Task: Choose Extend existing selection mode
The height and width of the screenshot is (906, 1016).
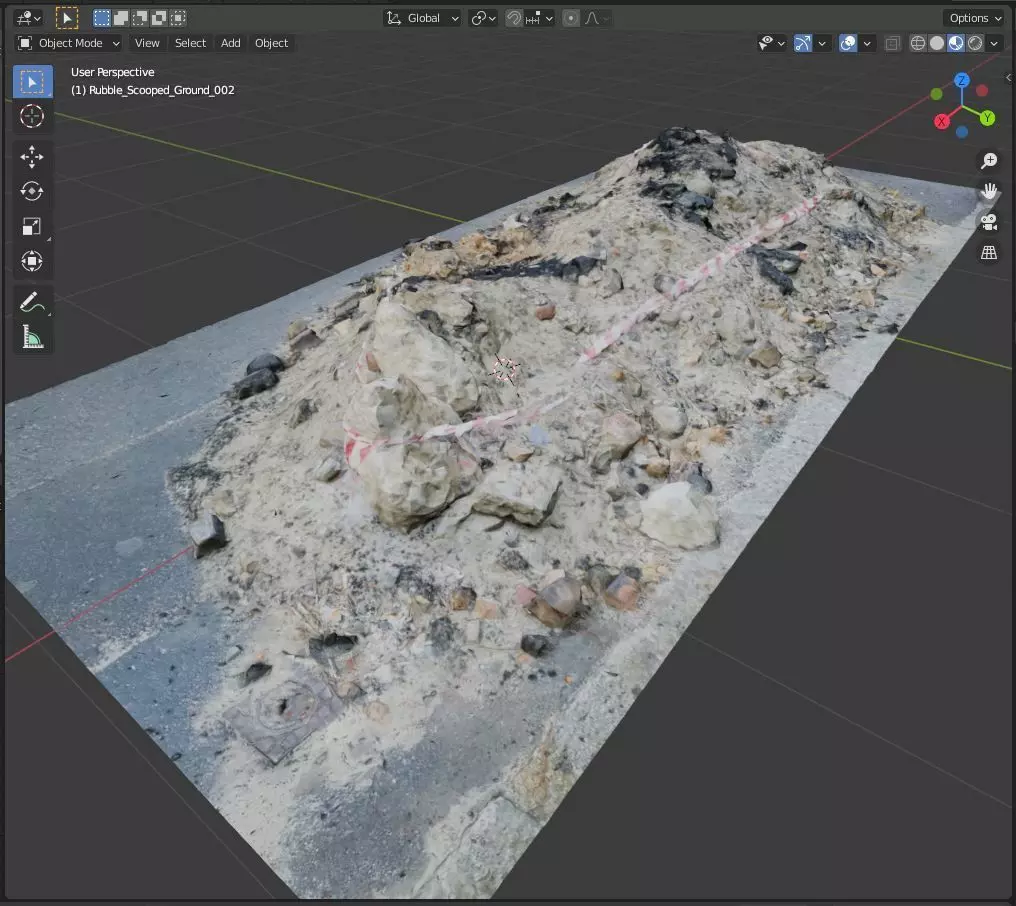Action: (x=121, y=18)
